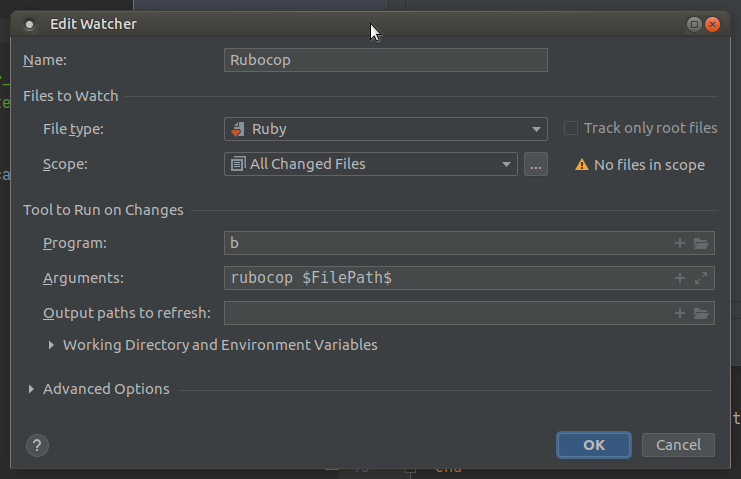
Task: Insert macro using plus icon in Arguments field
Action: [680, 278]
